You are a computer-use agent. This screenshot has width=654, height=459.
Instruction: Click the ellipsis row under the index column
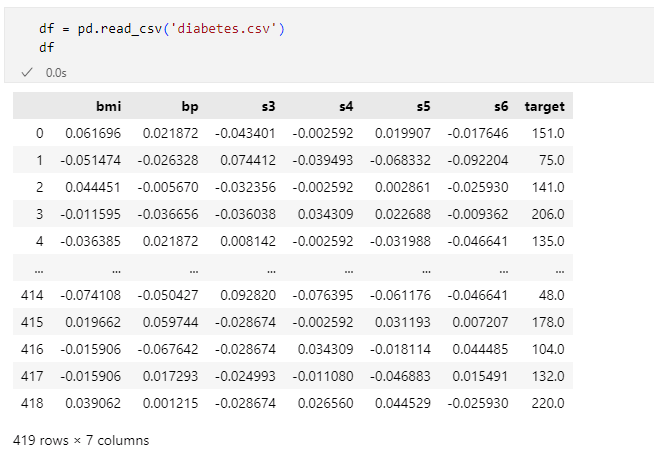coord(37,268)
